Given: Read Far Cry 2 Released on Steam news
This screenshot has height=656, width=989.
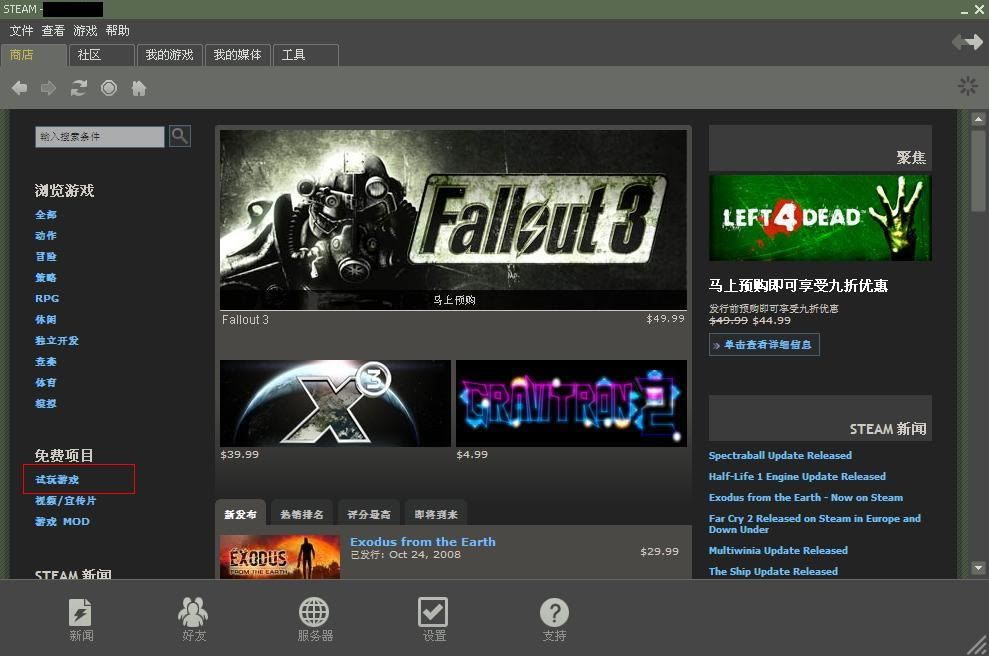Looking at the screenshot, I should pyautogui.click(x=814, y=524).
